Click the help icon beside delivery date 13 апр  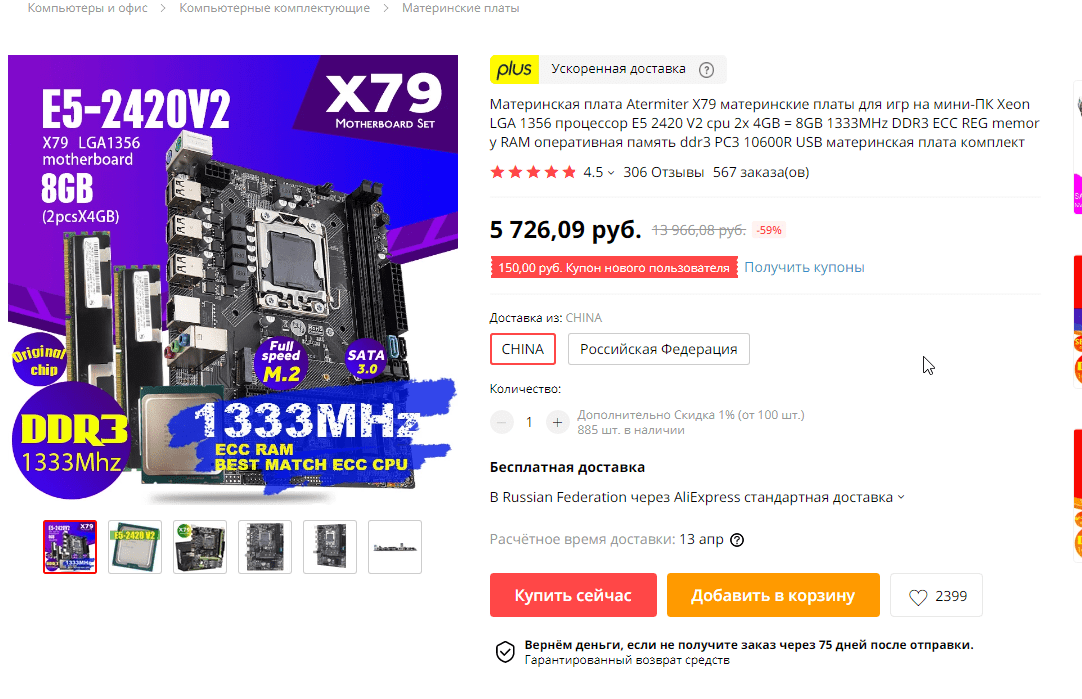tap(737, 540)
